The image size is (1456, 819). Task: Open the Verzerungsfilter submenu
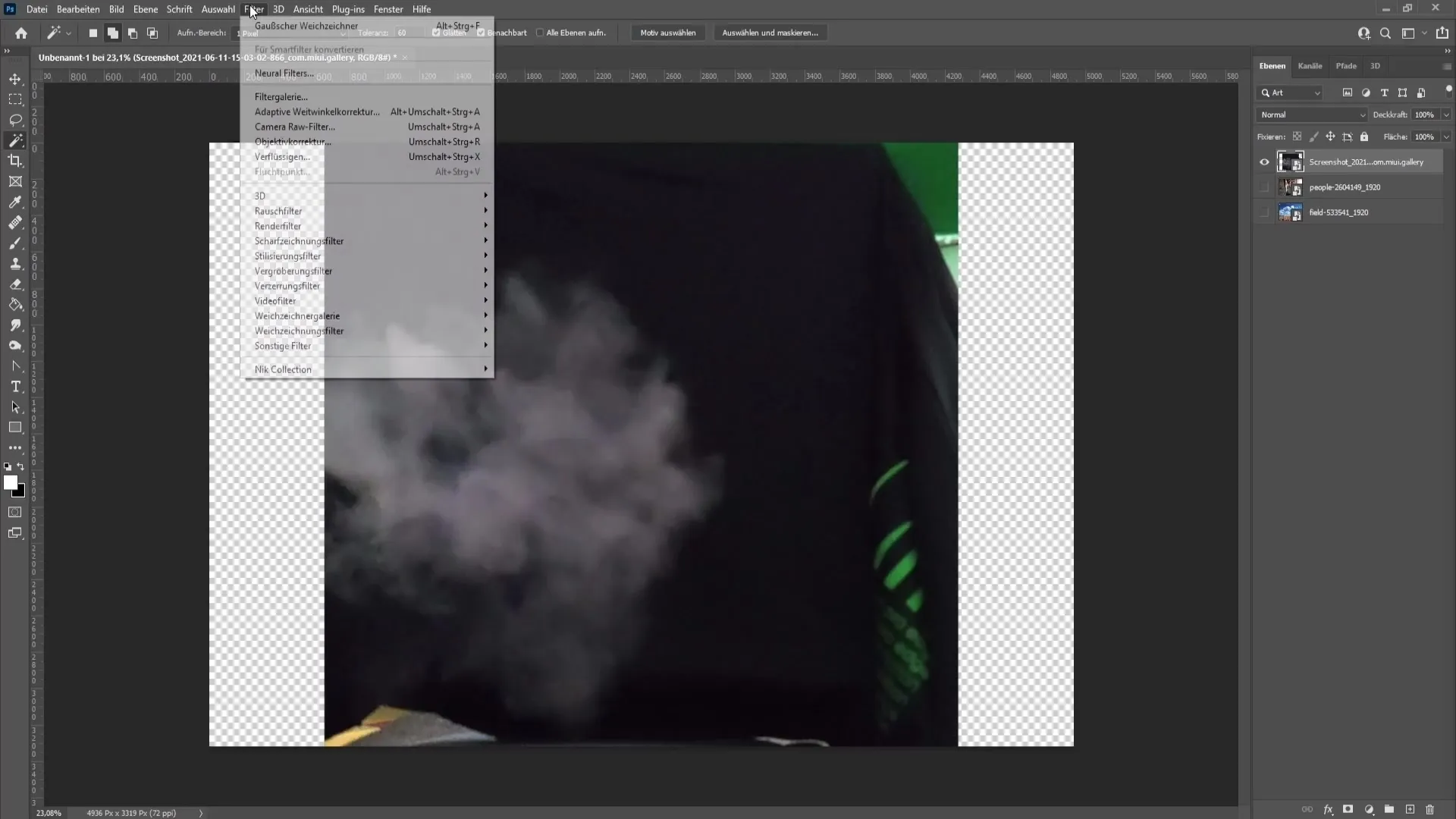(x=287, y=286)
